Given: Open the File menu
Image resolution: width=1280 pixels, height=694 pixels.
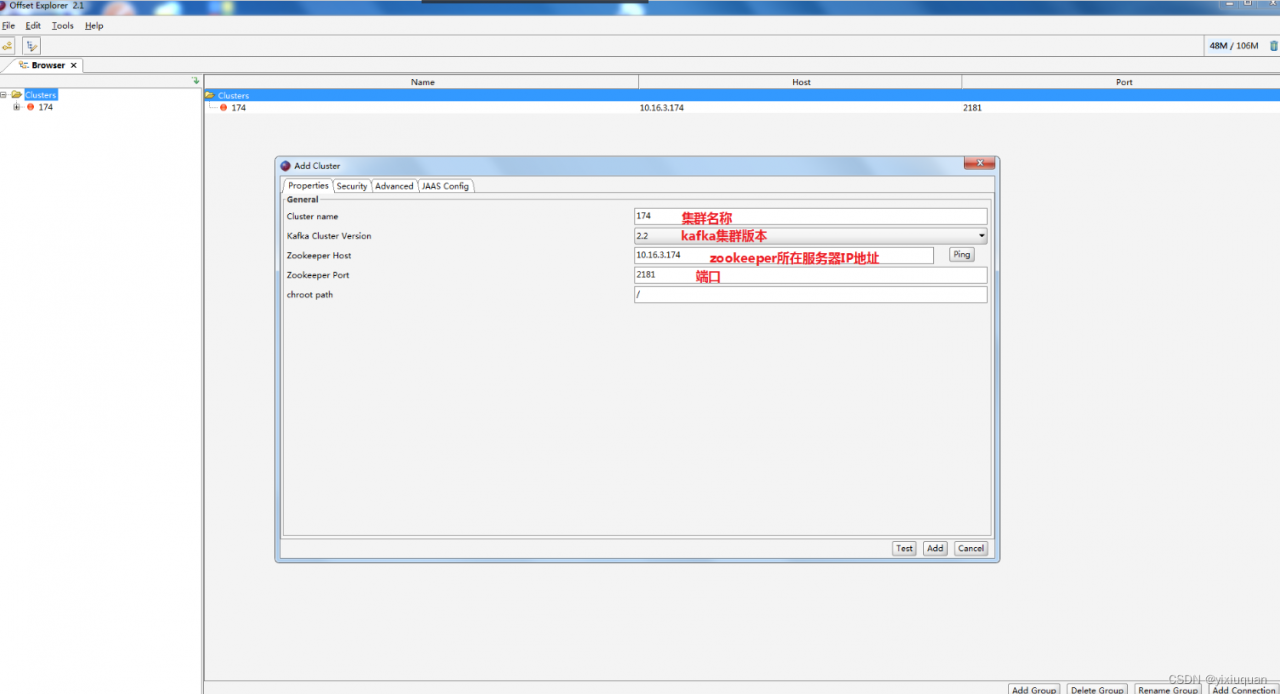Looking at the screenshot, I should 8,26.
